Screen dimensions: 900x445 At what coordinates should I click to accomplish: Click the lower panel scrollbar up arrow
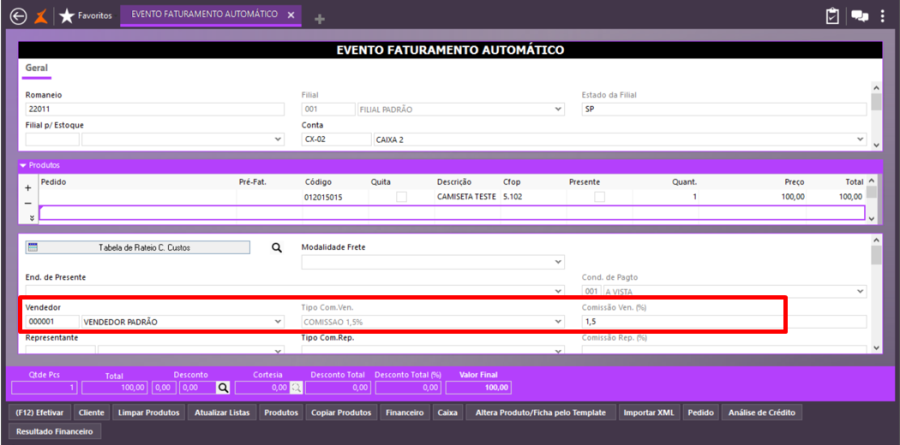coord(875,240)
